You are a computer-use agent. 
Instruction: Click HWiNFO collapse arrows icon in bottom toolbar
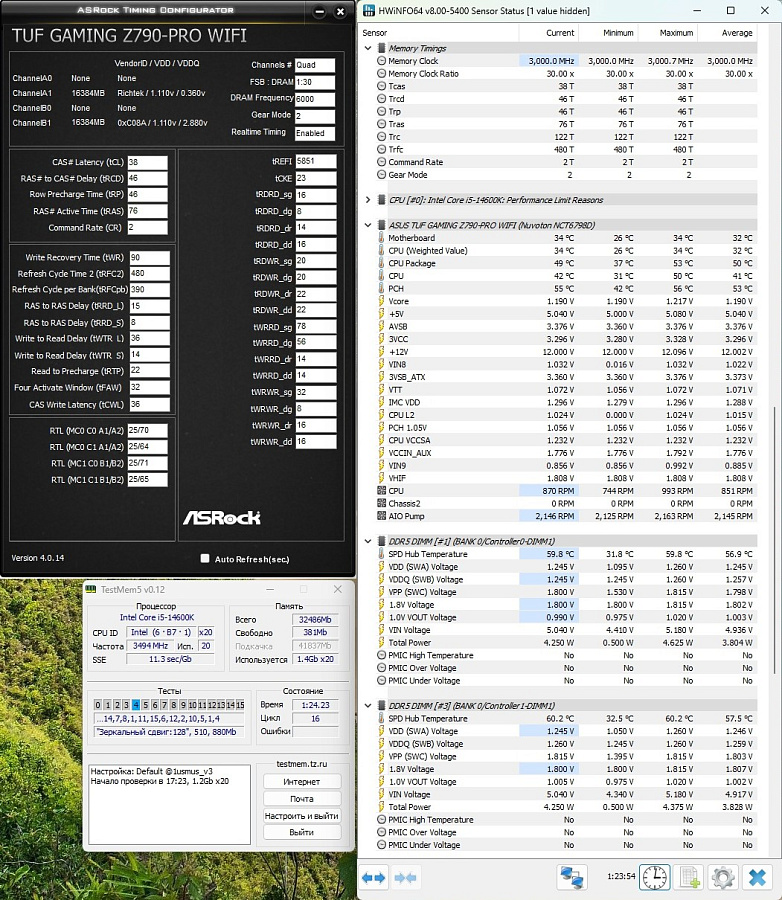point(406,878)
